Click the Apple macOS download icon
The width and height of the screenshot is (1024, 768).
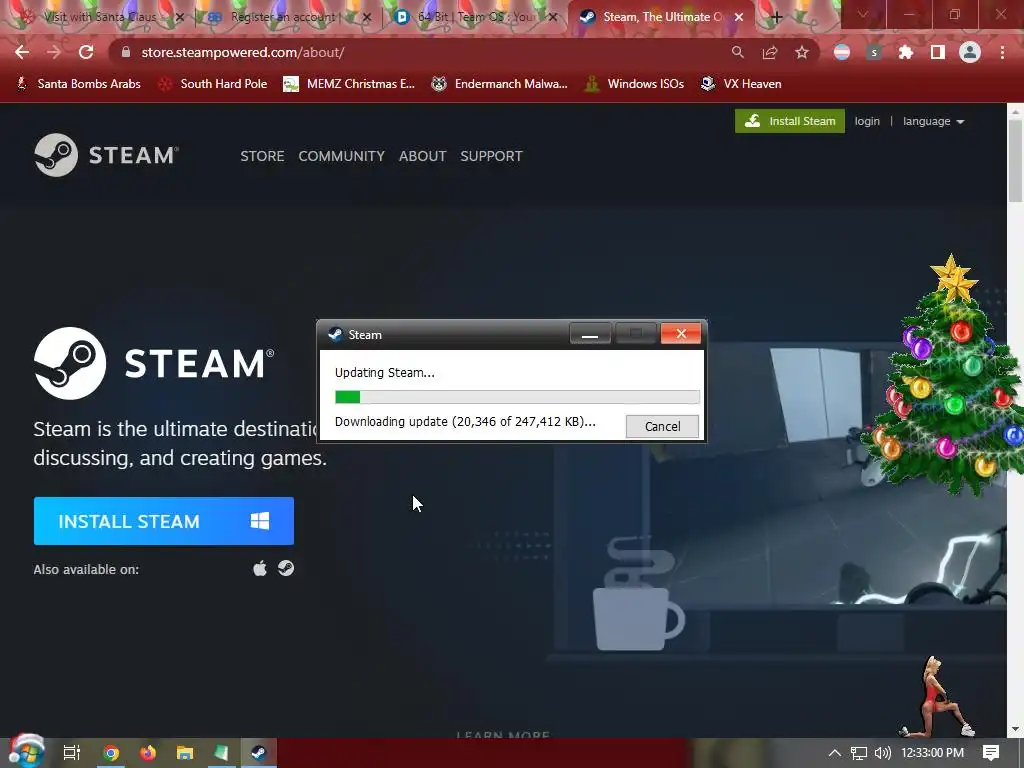(x=260, y=568)
